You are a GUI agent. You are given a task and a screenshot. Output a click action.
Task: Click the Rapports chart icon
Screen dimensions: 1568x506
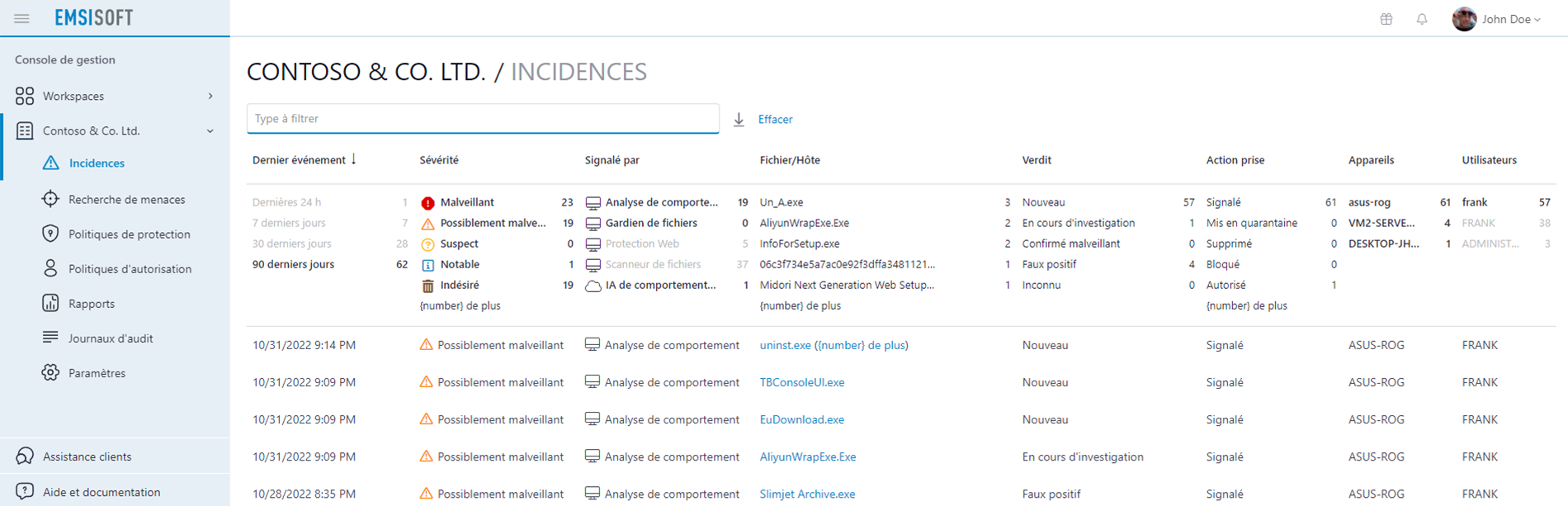(x=50, y=303)
